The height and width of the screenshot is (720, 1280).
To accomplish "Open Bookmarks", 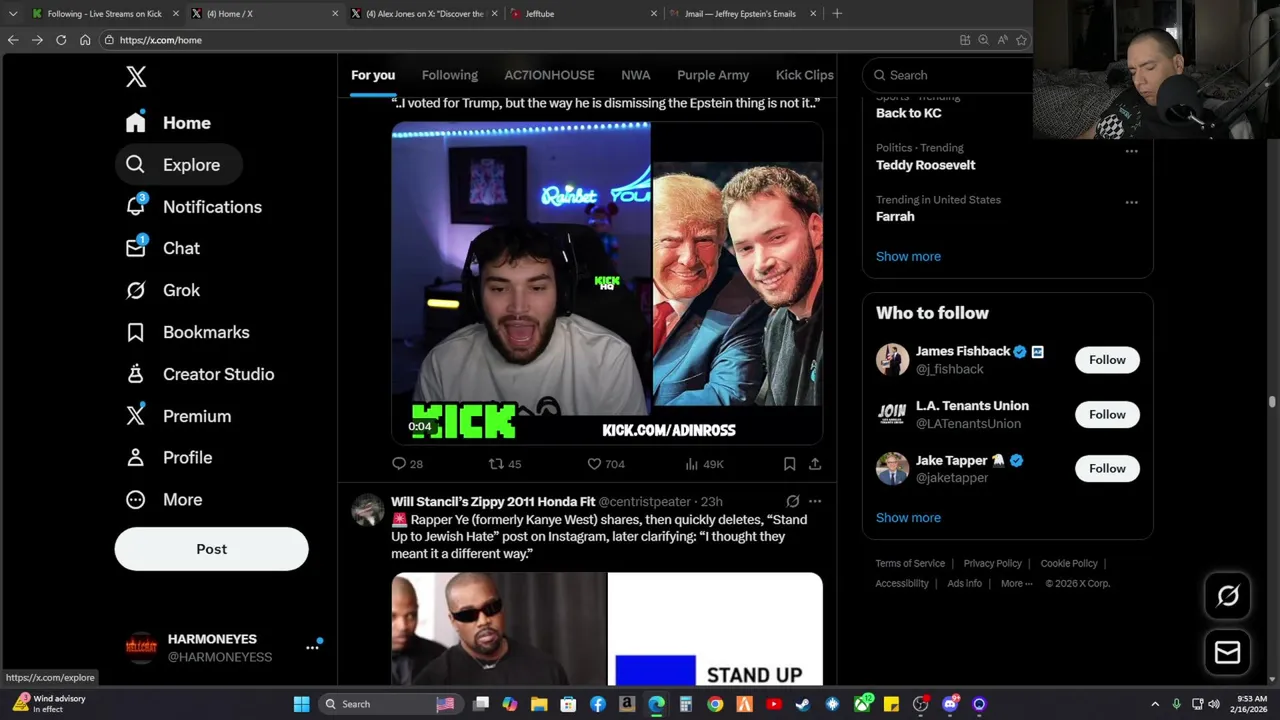I will (x=187, y=332).
